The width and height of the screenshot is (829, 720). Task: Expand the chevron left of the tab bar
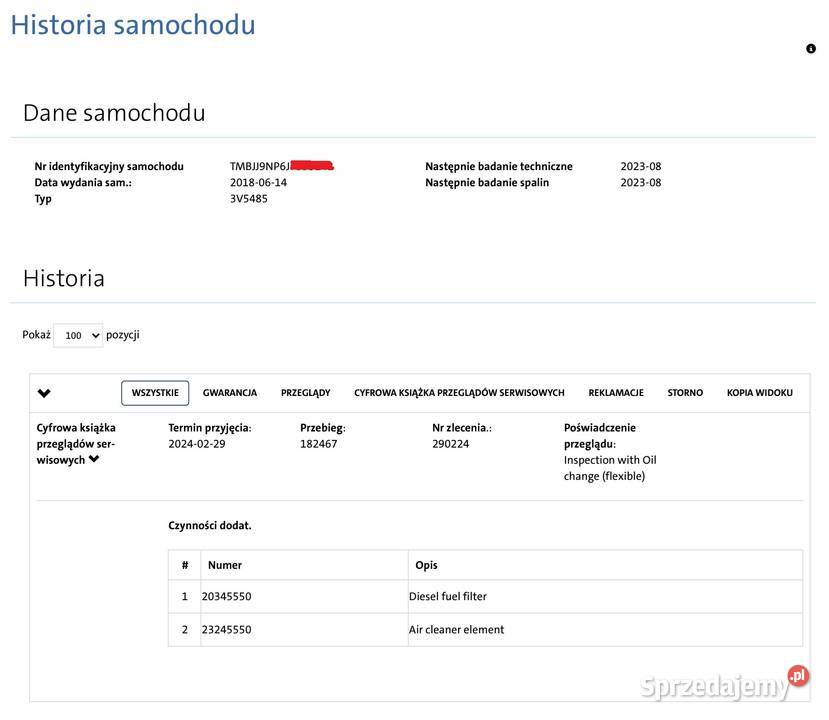(45, 391)
